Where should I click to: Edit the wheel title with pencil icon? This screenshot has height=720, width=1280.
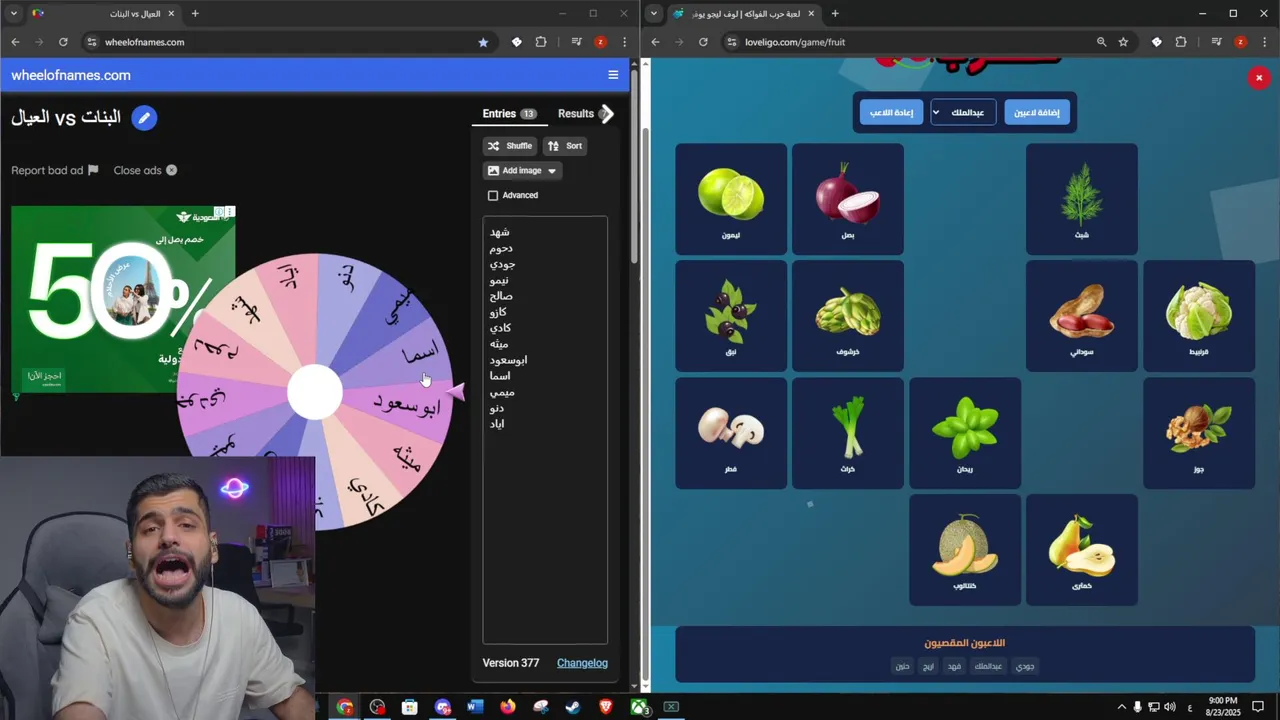pos(144,118)
